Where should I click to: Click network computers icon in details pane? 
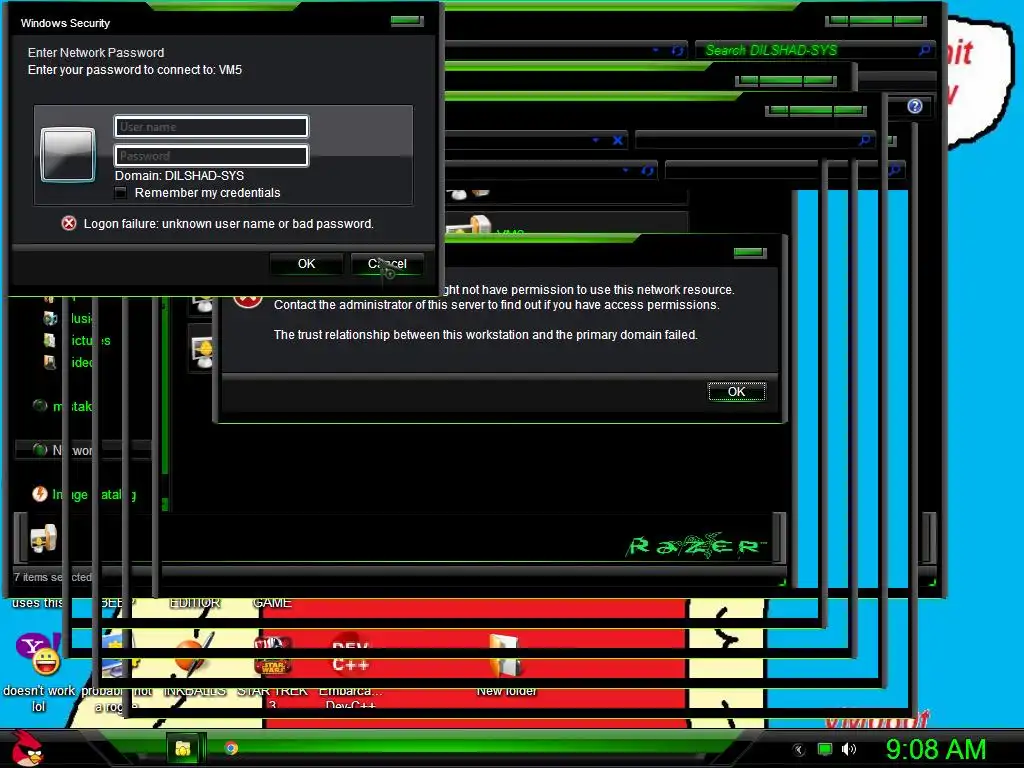point(44,539)
